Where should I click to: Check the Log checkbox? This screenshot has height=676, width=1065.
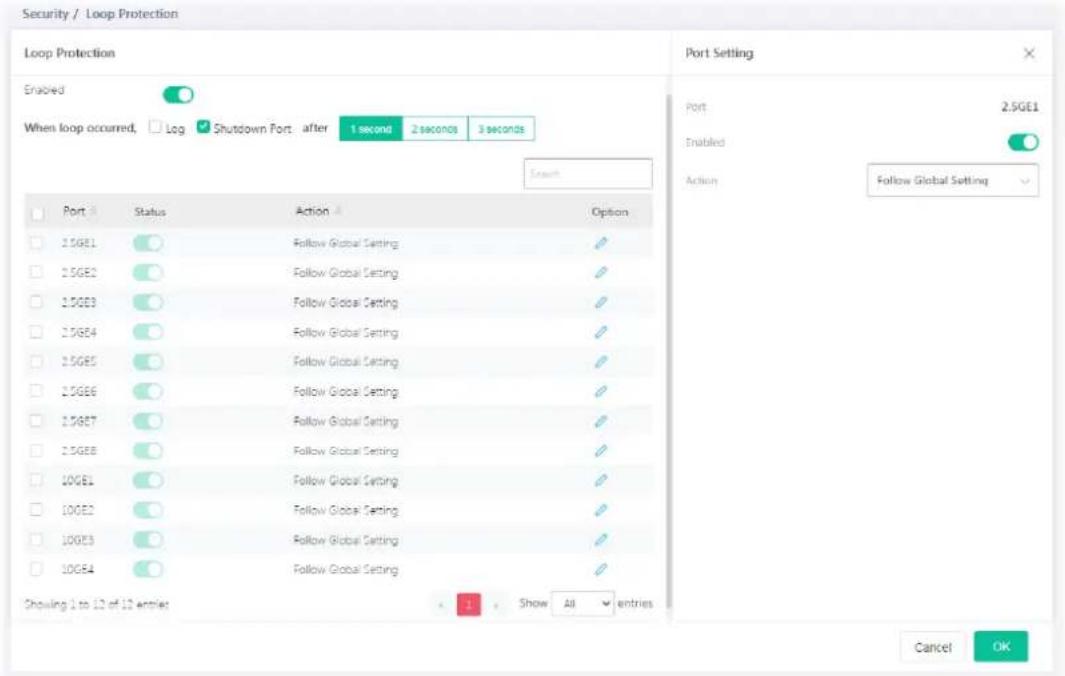155,127
